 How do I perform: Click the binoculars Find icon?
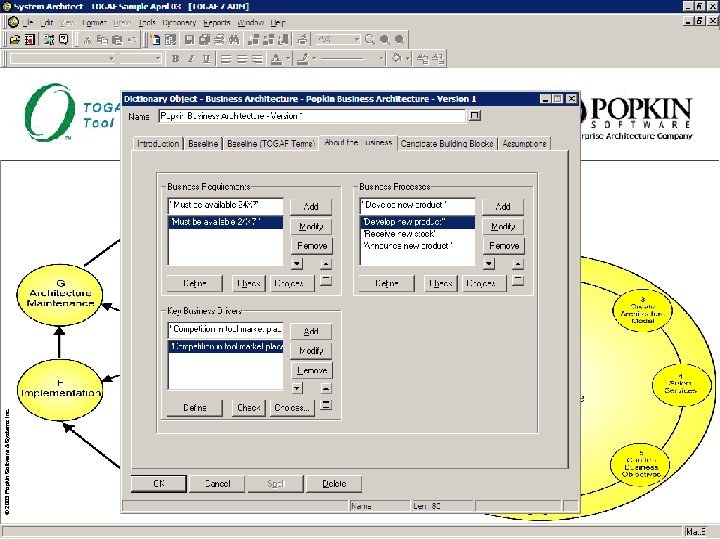pos(234,39)
